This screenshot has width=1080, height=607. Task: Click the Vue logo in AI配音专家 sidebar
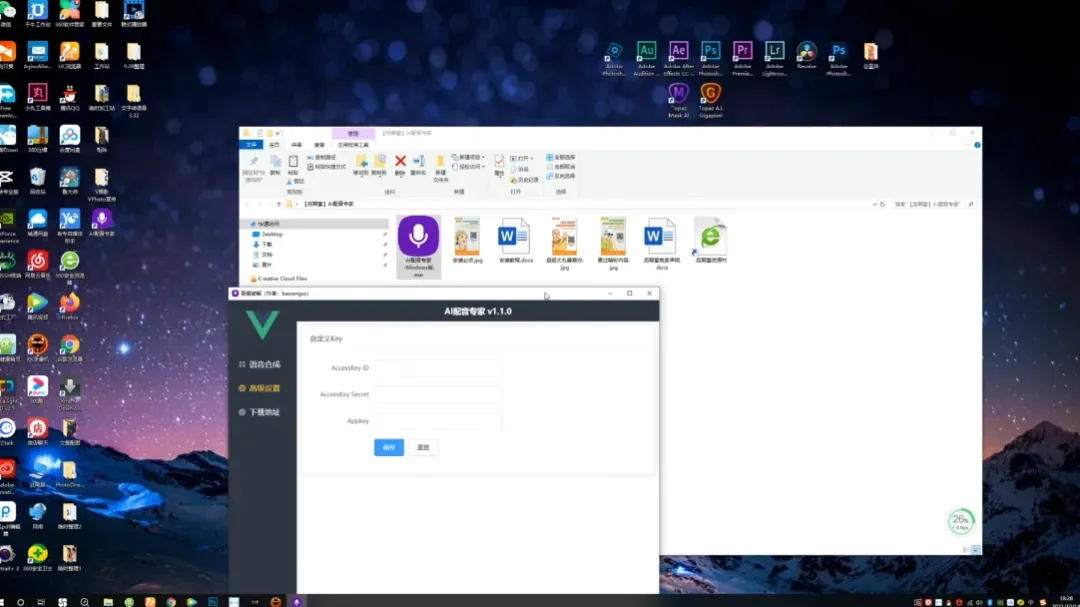(x=262, y=325)
